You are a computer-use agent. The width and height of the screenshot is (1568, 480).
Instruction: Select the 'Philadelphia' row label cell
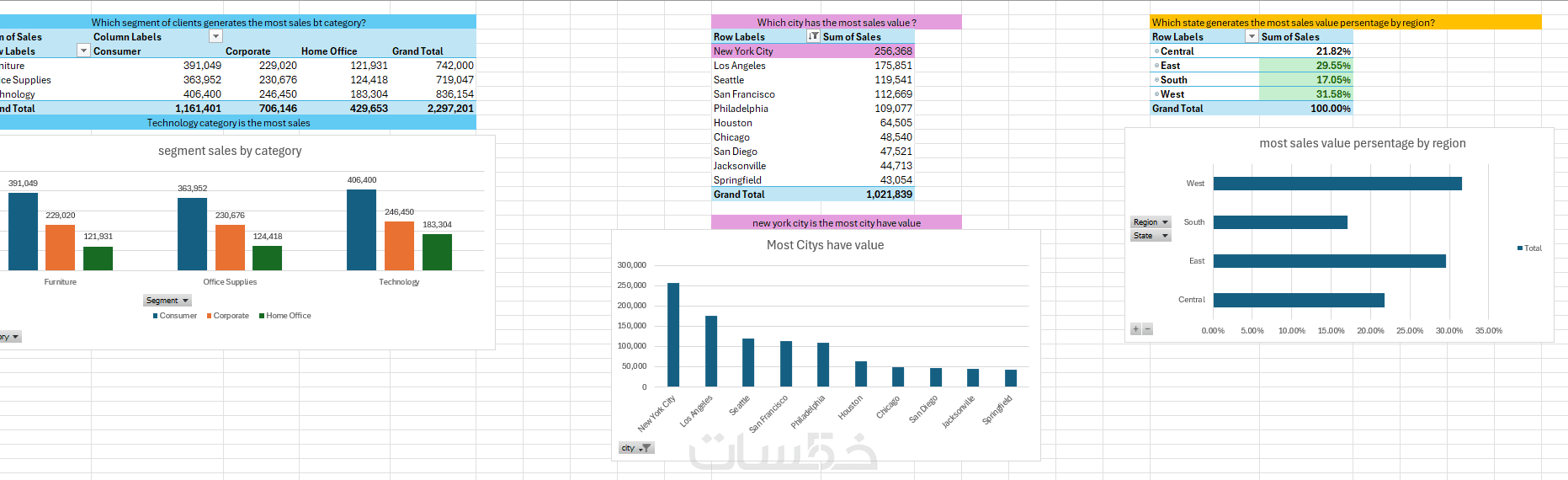point(765,109)
